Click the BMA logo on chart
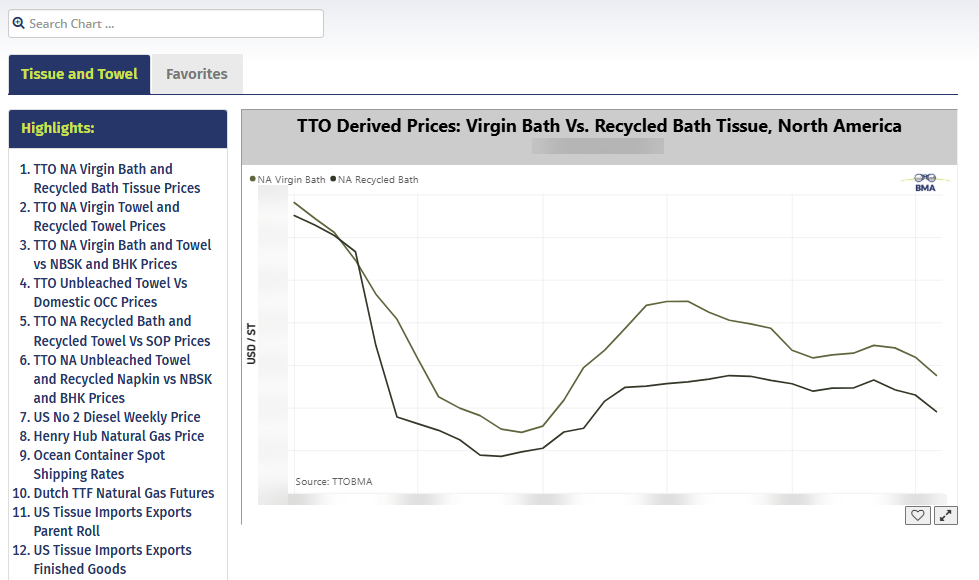 tap(924, 182)
